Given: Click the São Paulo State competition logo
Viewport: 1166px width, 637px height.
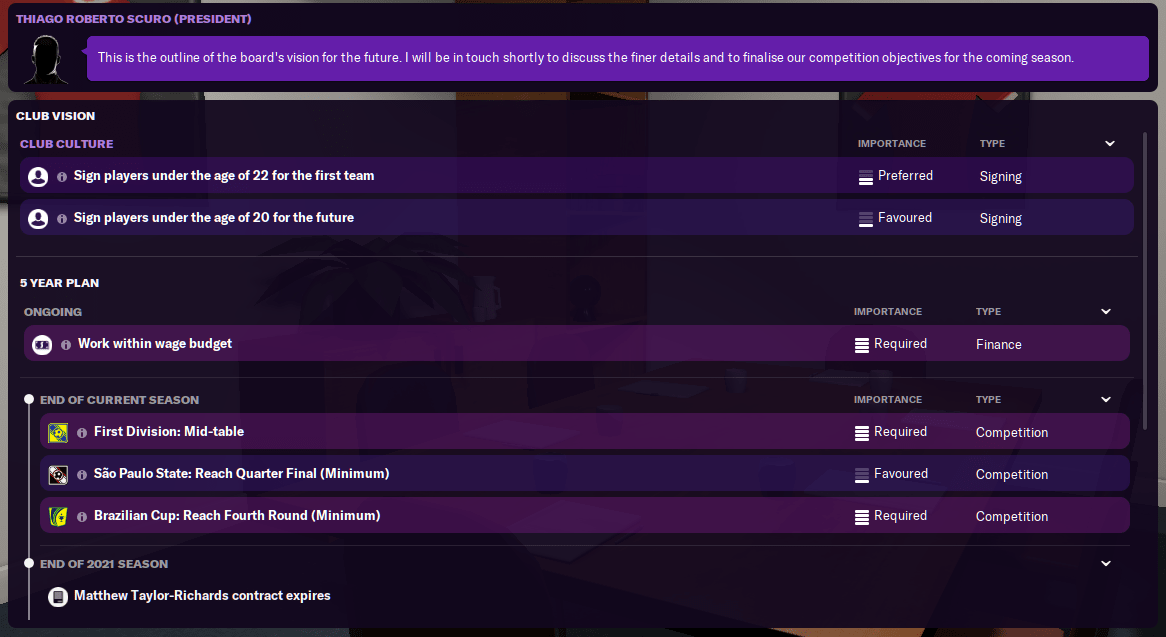Looking at the screenshot, I should (x=58, y=474).
